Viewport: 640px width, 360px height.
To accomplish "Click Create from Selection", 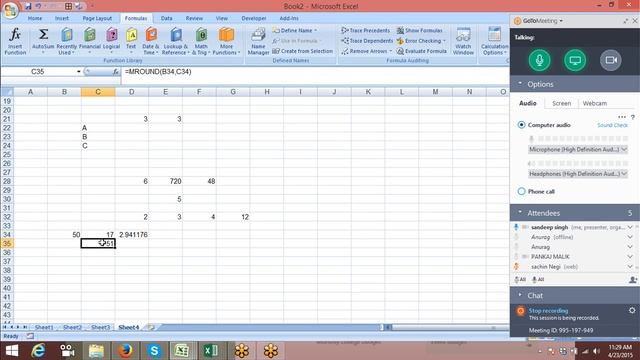I will 302,51.
